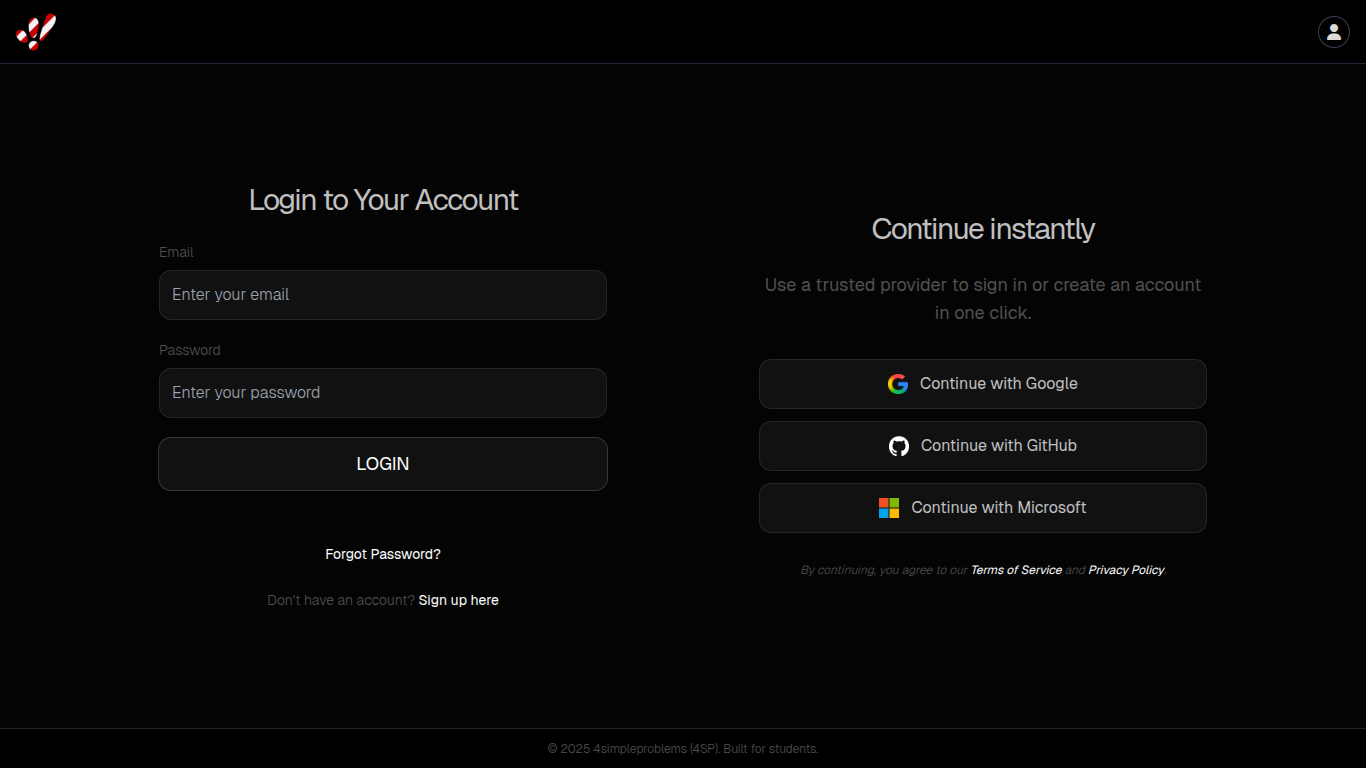Select the Login to Your Account heading
This screenshot has height=768, width=1366.
click(383, 200)
